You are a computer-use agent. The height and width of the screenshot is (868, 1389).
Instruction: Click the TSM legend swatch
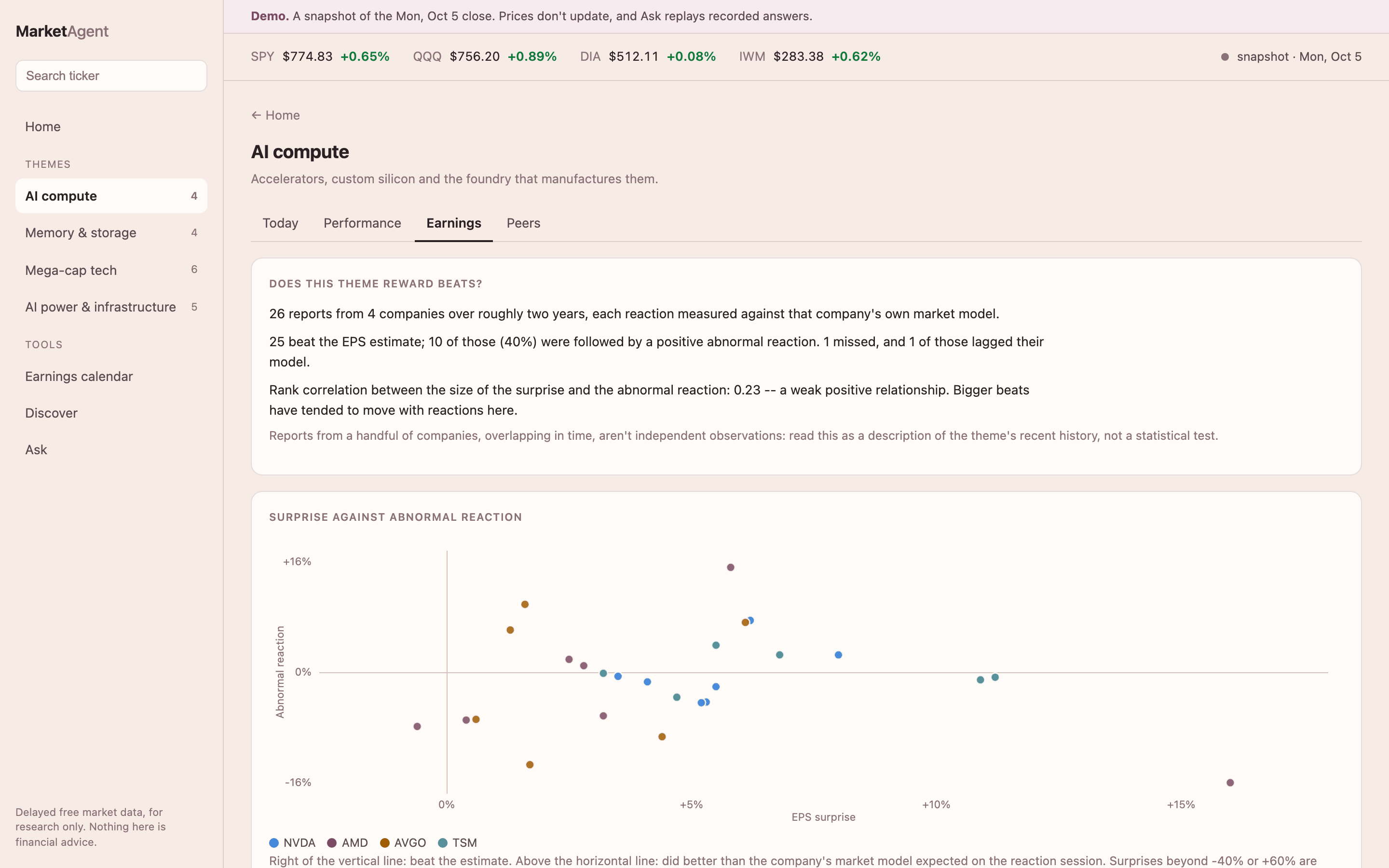[x=443, y=843]
